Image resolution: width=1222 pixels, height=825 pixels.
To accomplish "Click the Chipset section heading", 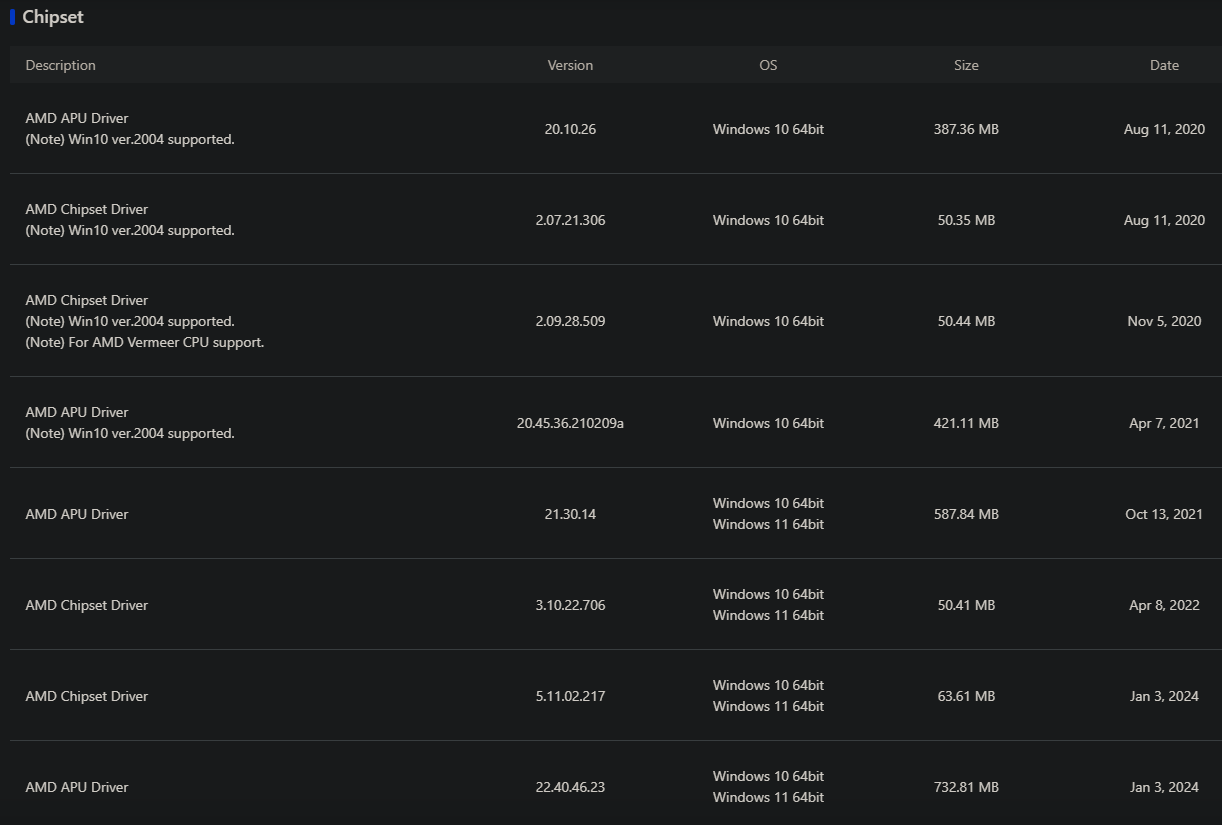I will coord(53,17).
